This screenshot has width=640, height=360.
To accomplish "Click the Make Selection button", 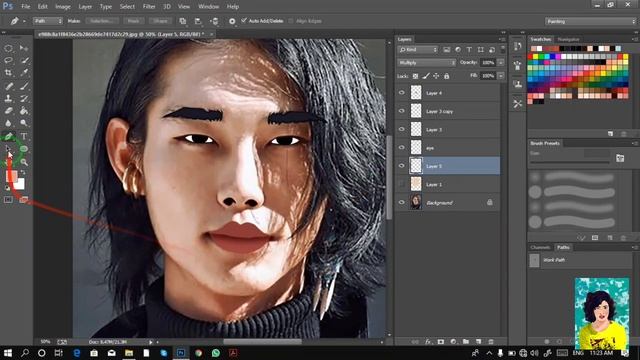I will (x=102, y=21).
